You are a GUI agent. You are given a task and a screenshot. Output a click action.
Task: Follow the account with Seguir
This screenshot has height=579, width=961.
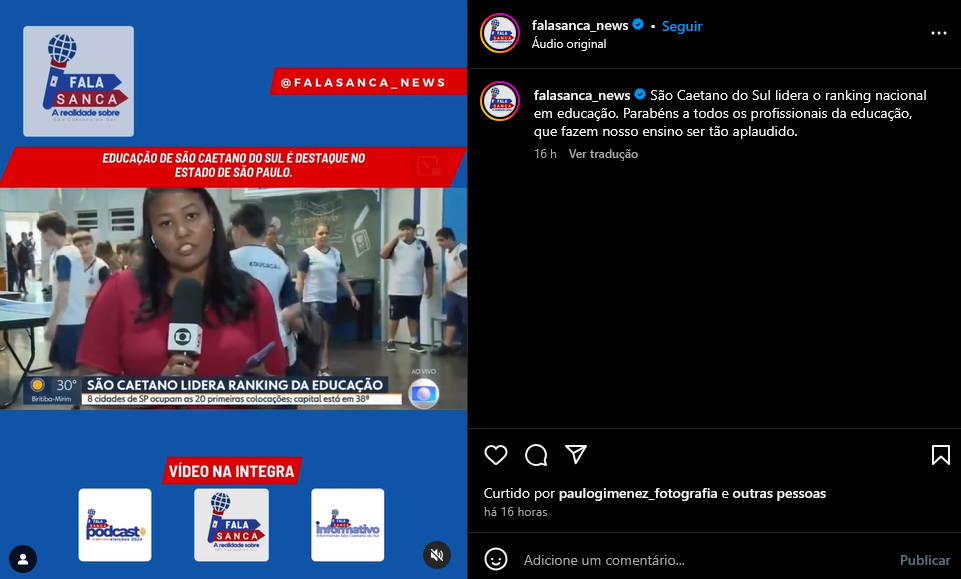point(682,26)
